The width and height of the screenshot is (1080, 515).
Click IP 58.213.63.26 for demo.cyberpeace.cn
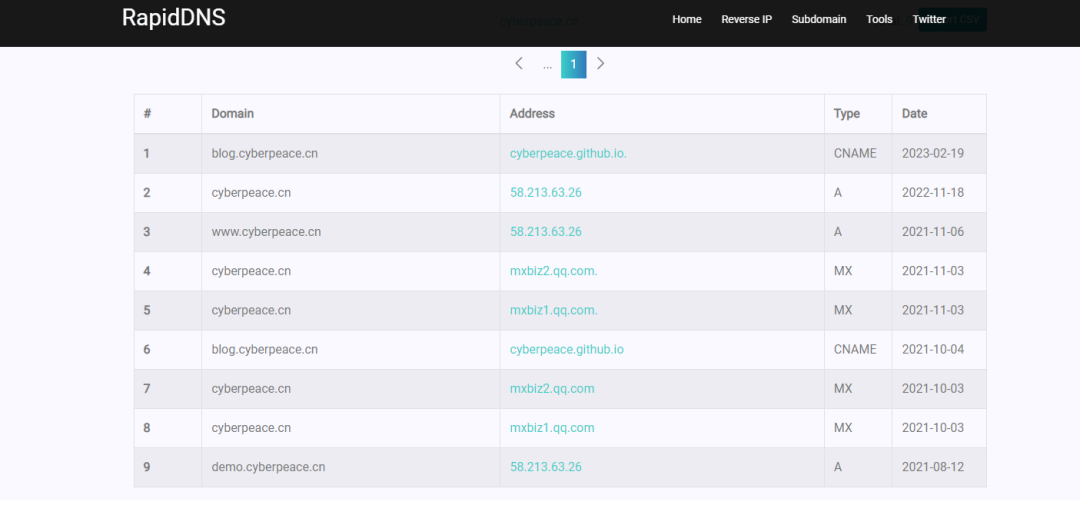pos(545,467)
